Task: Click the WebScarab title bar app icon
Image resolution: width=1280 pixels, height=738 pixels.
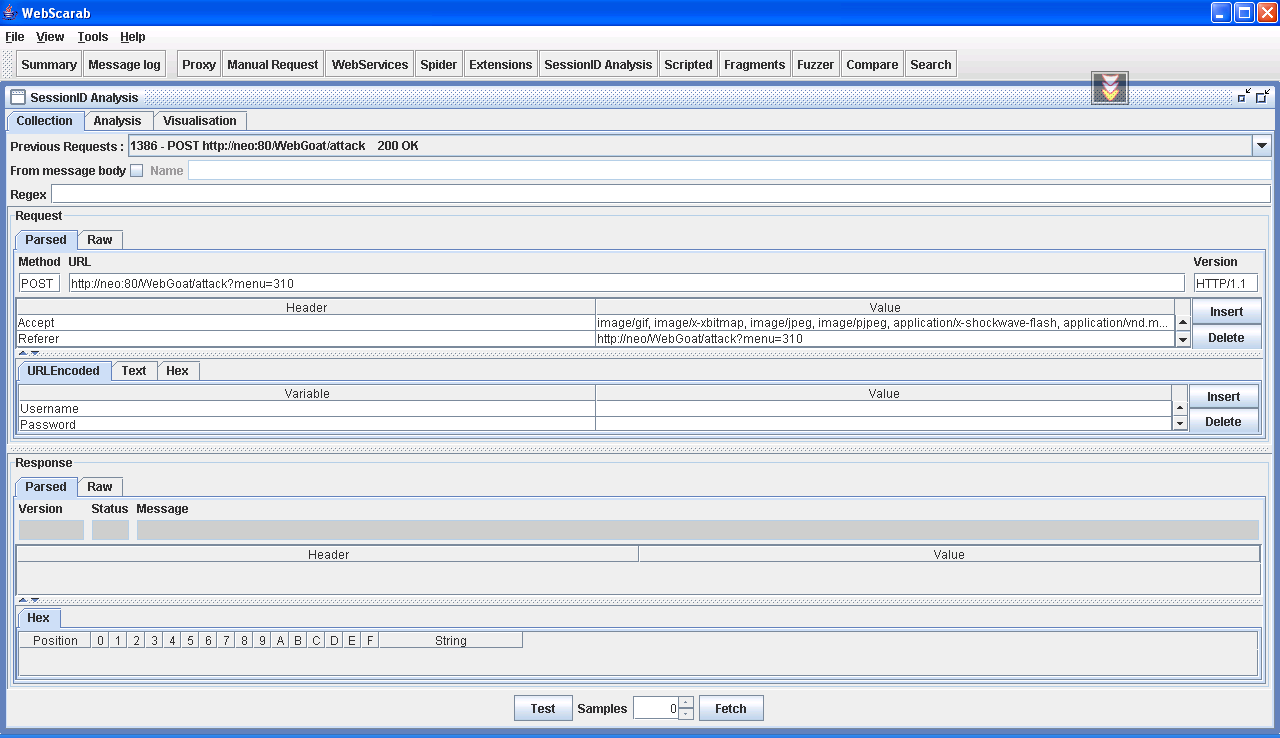Action: [x=11, y=12]
